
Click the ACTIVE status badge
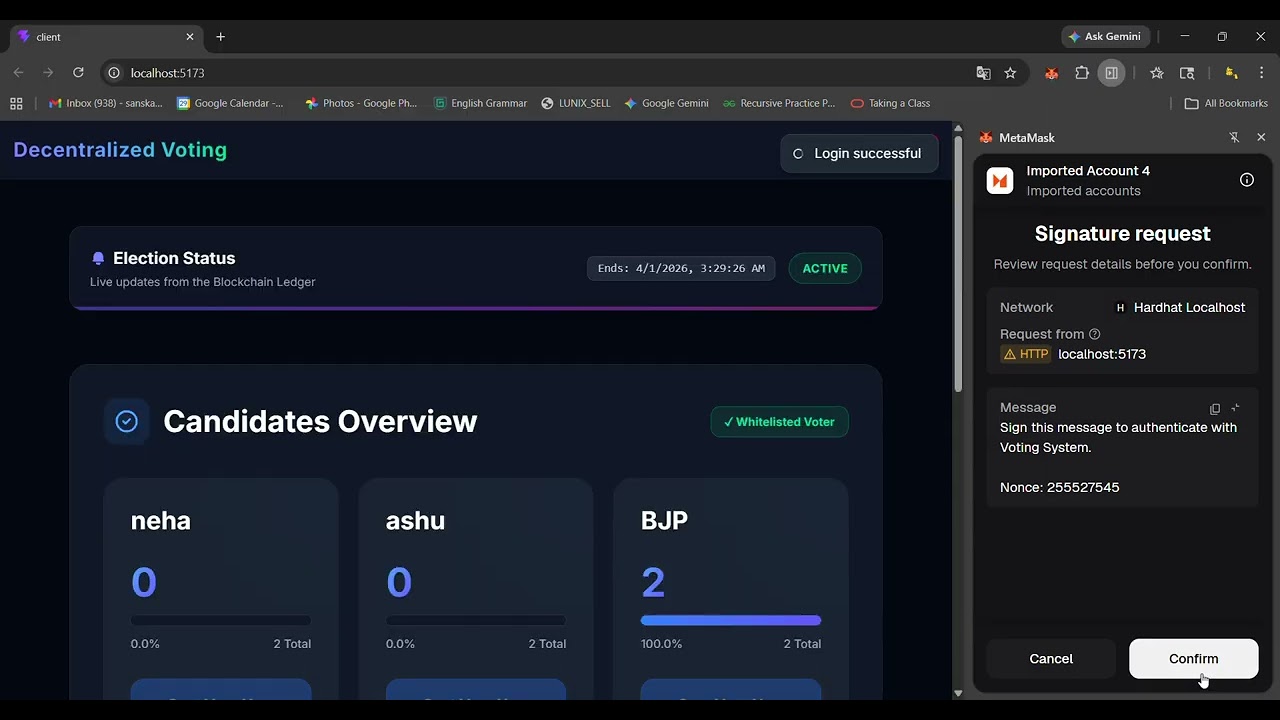[x=825, y=268]
